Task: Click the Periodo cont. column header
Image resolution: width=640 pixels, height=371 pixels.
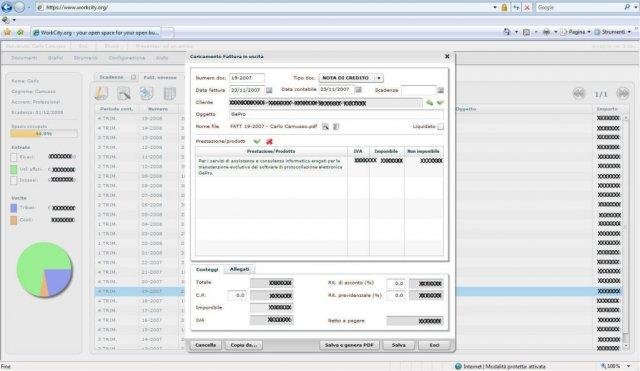Action: 116,109
